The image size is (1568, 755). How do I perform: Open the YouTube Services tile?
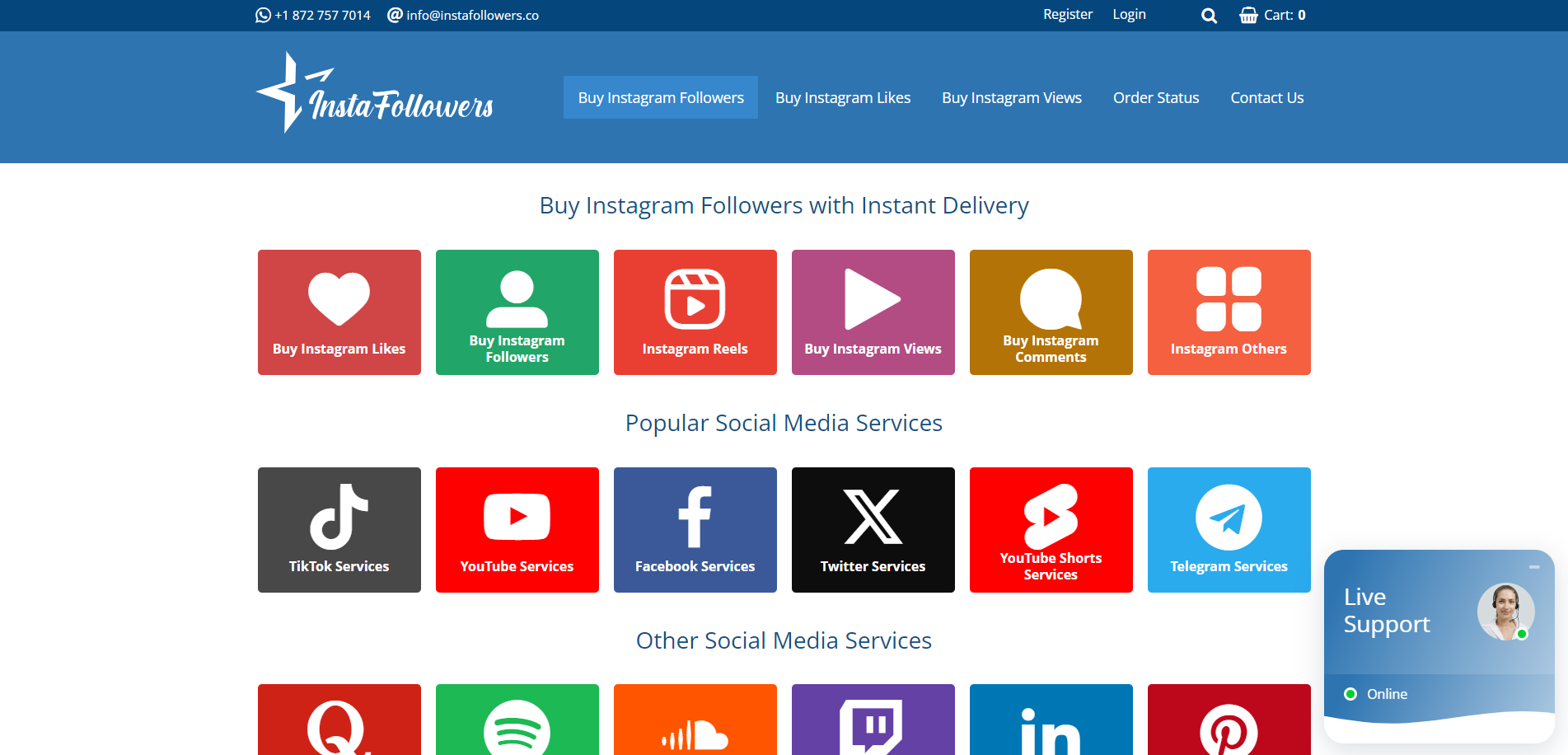pyautogui.click(x=517, y=530)
